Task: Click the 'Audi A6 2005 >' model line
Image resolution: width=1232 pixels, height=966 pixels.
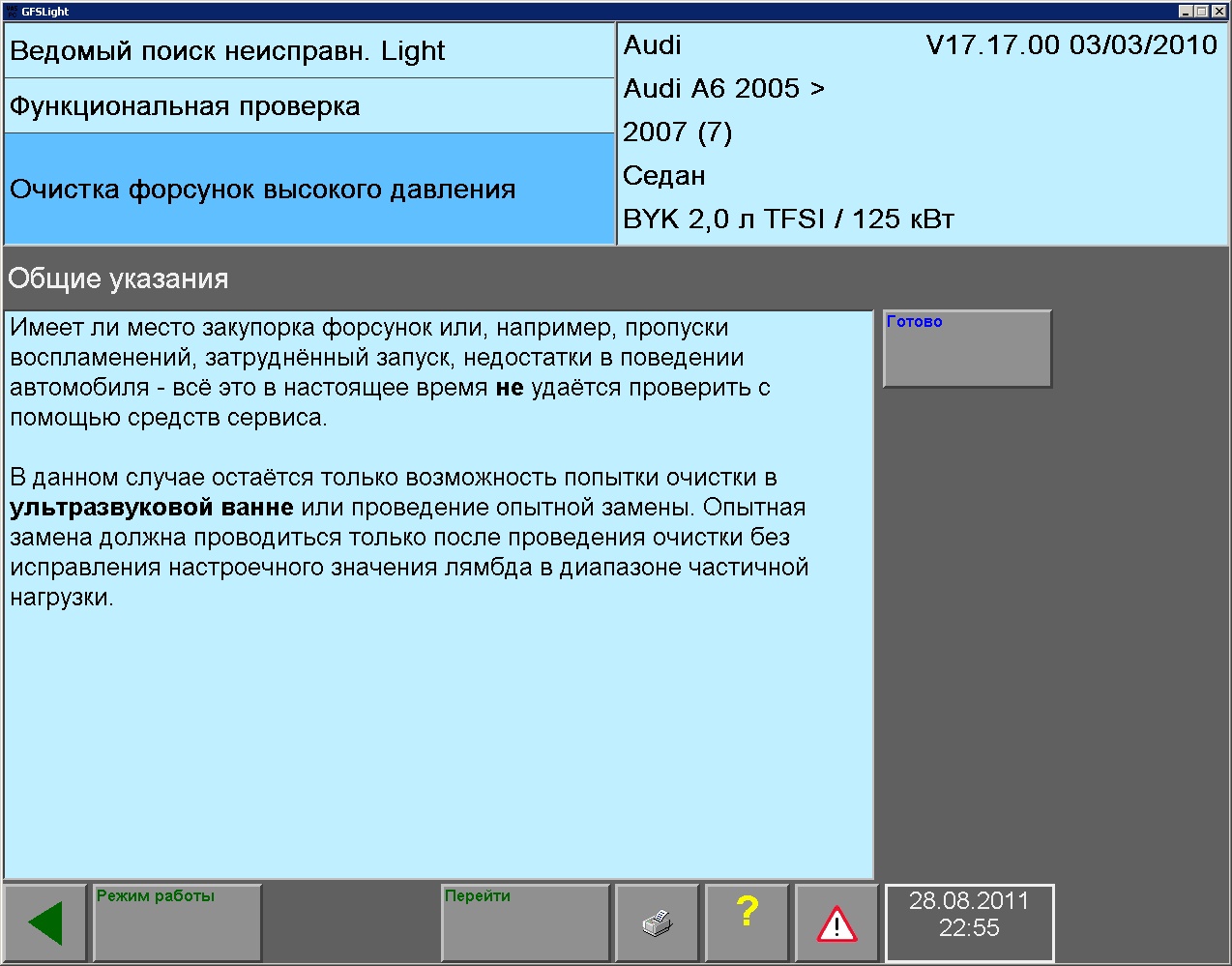Action: 724,88
